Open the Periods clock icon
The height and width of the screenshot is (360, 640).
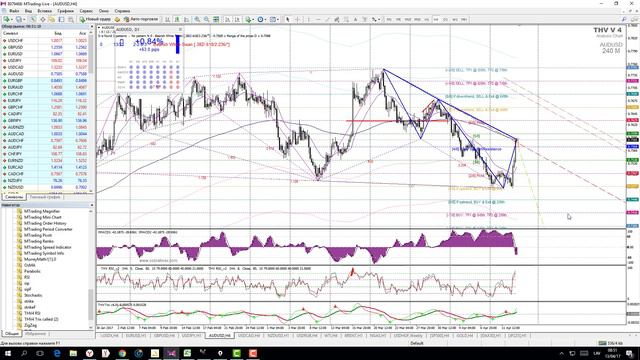pos(260,19)
